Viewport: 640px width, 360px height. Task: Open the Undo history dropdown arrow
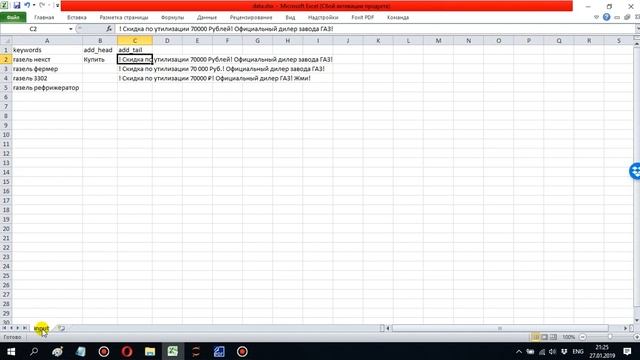(x=34, y=5)
